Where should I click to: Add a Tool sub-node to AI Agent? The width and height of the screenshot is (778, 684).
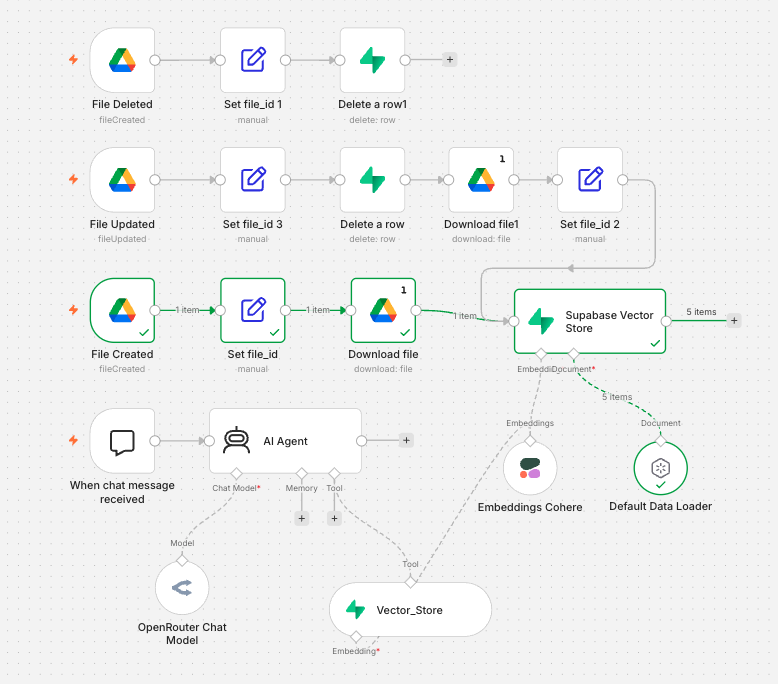tap(334, 518)
